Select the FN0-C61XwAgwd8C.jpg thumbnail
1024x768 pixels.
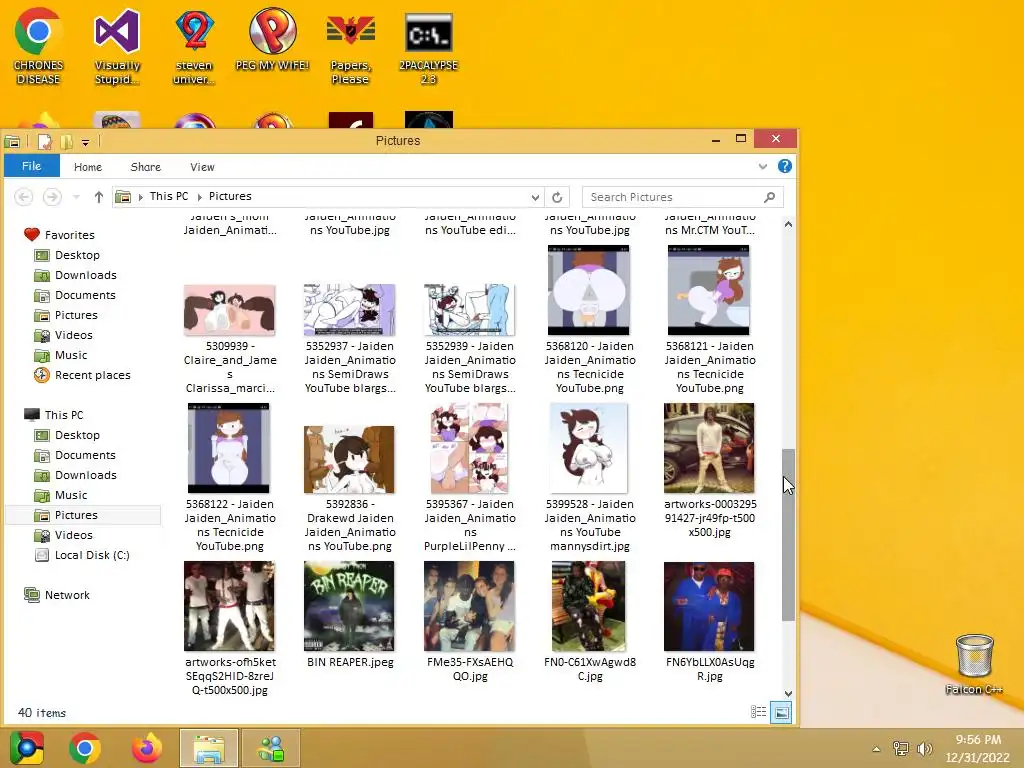click(x=589, y=606)
